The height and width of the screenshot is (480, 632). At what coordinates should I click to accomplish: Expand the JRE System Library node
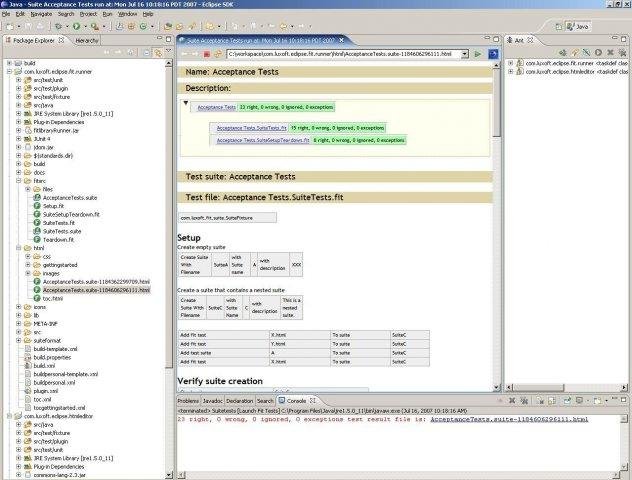click(18, 113)
